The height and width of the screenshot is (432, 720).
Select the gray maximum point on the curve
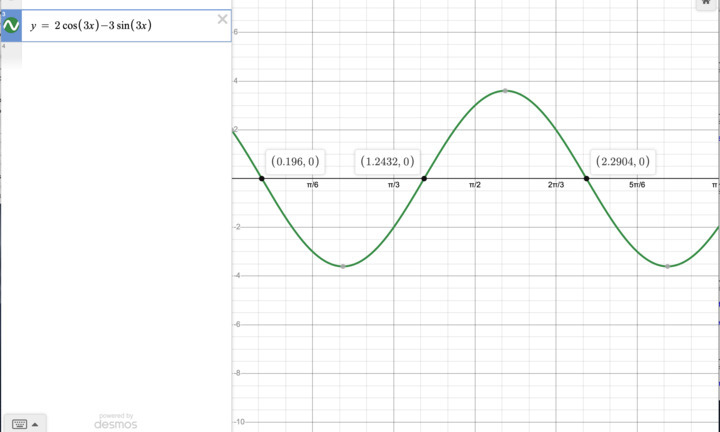pos(505,91)
